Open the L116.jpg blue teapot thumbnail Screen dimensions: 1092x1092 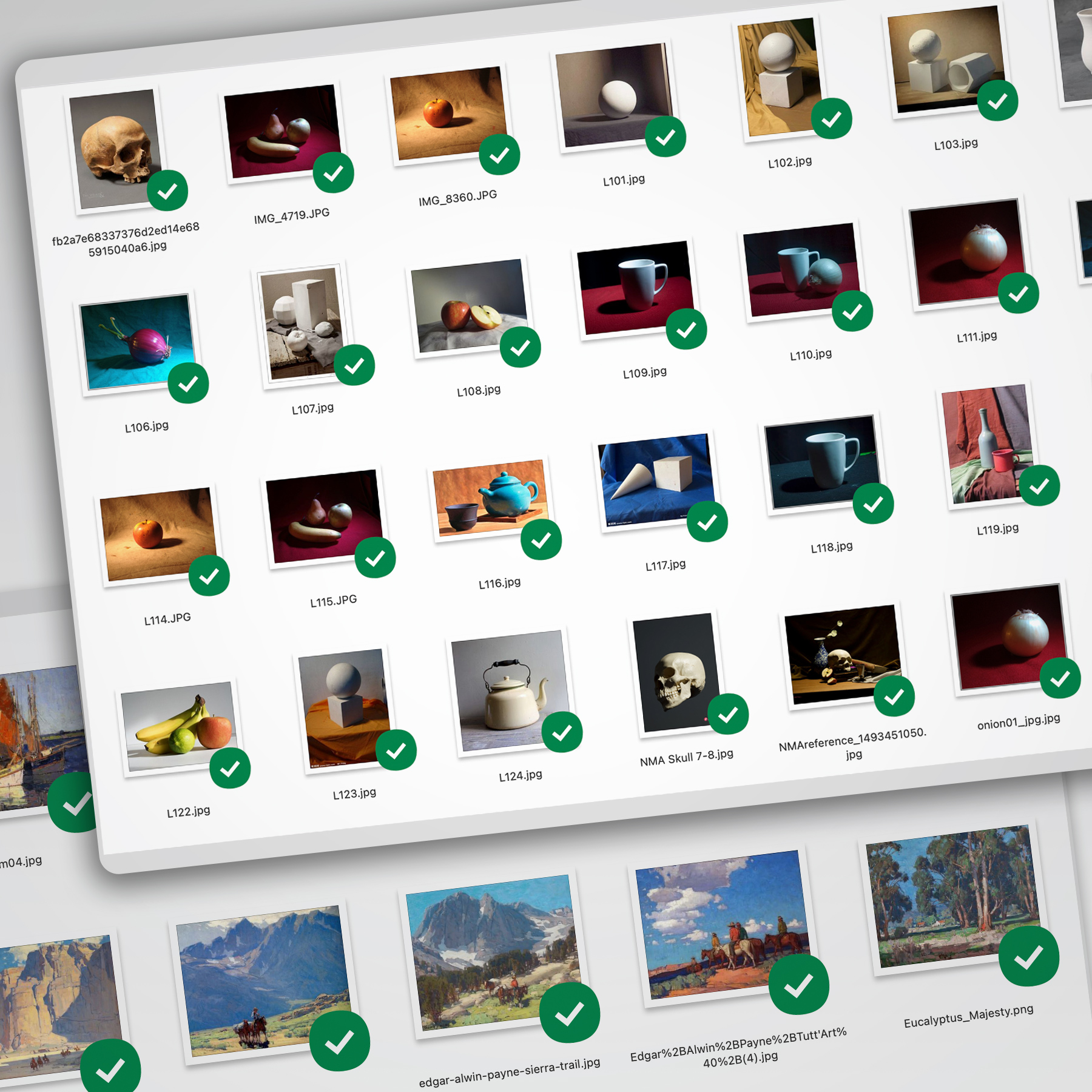coord(491,498)
